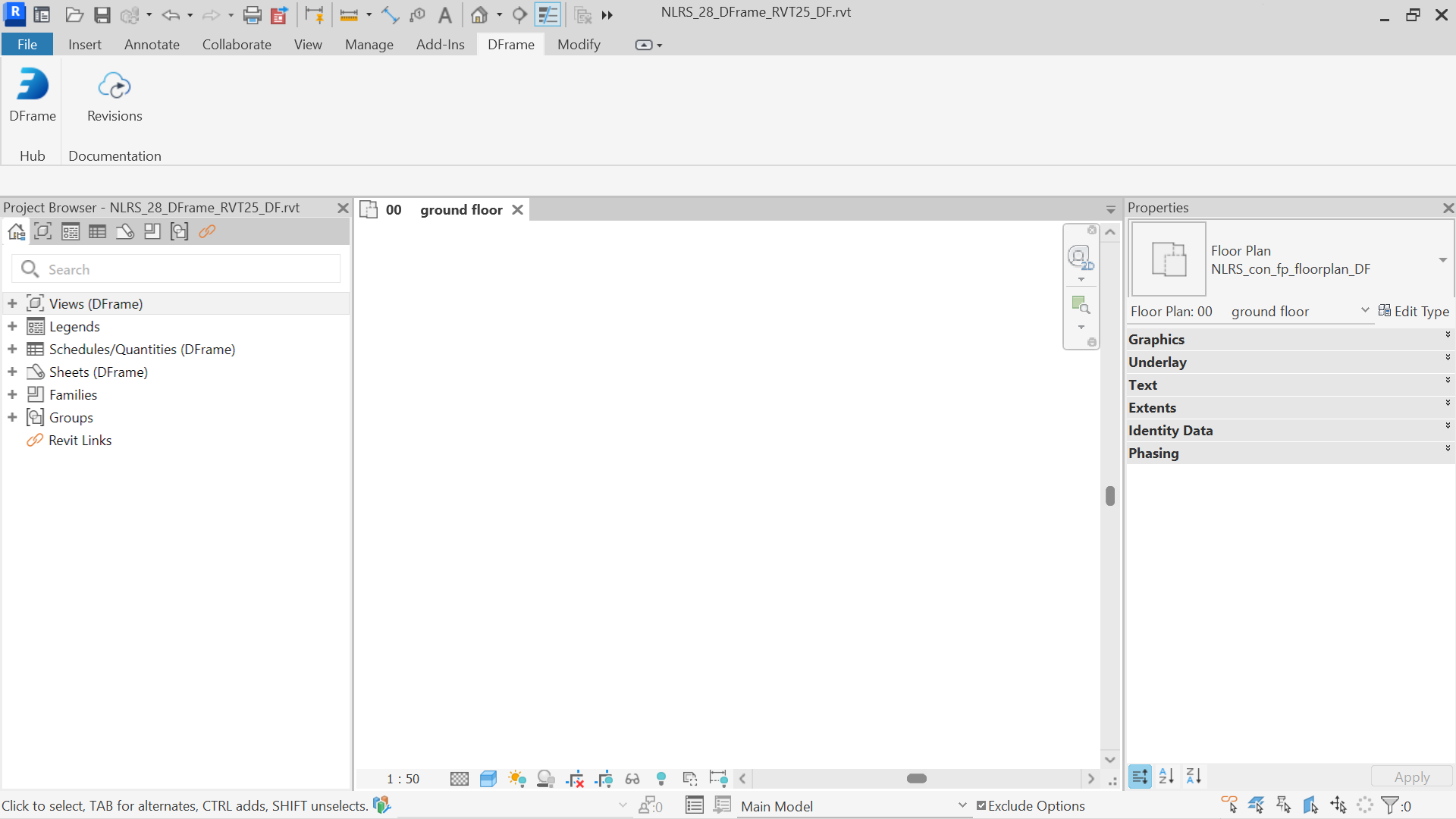Viewport: 1456px width, 819px height.
Task: Click the Revit Links filter icon in browser toolbar
Action: [x=207, y=231]
